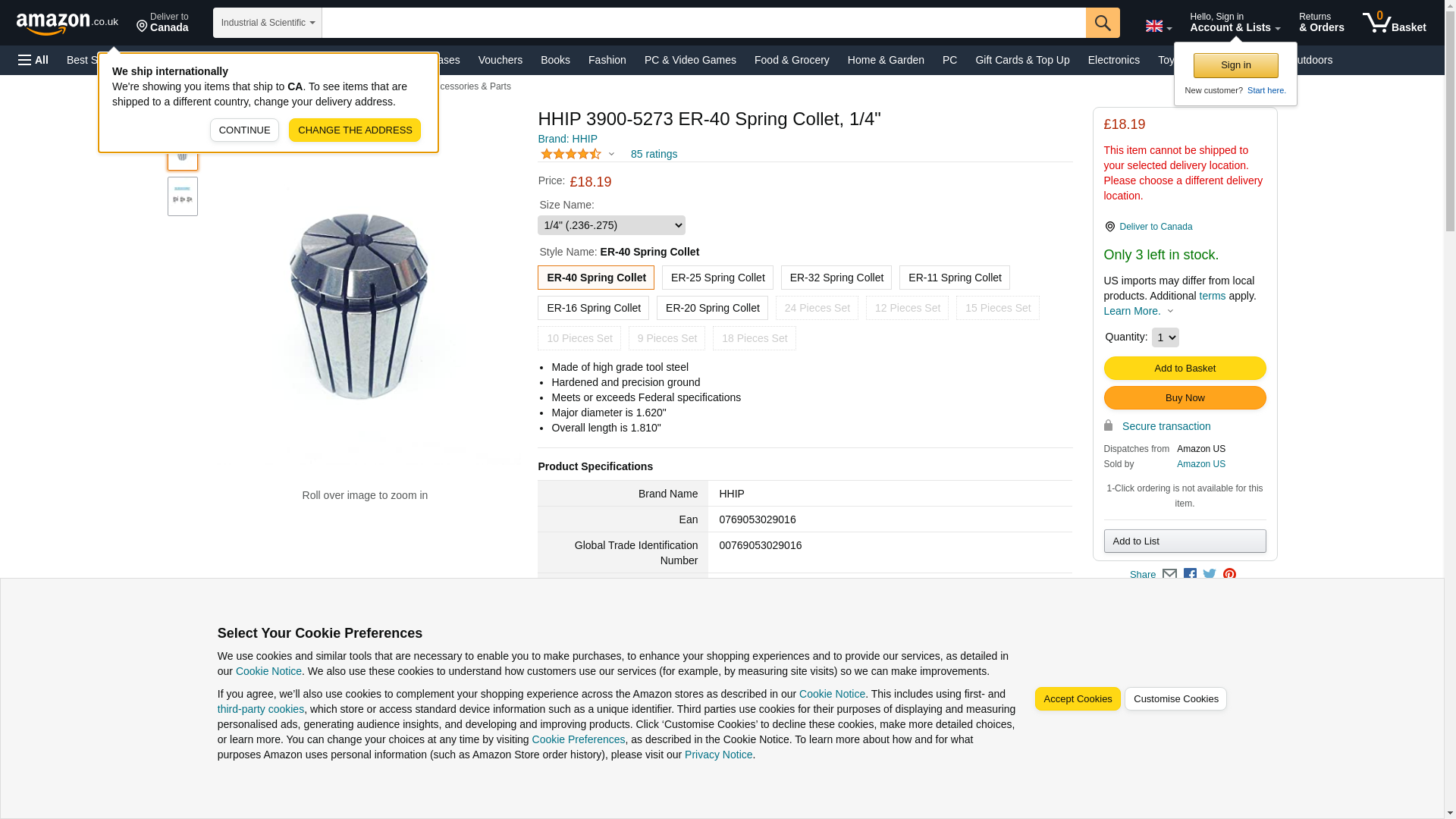
Task: Share the product on Twitter
Action: [x=1210, y=575]
